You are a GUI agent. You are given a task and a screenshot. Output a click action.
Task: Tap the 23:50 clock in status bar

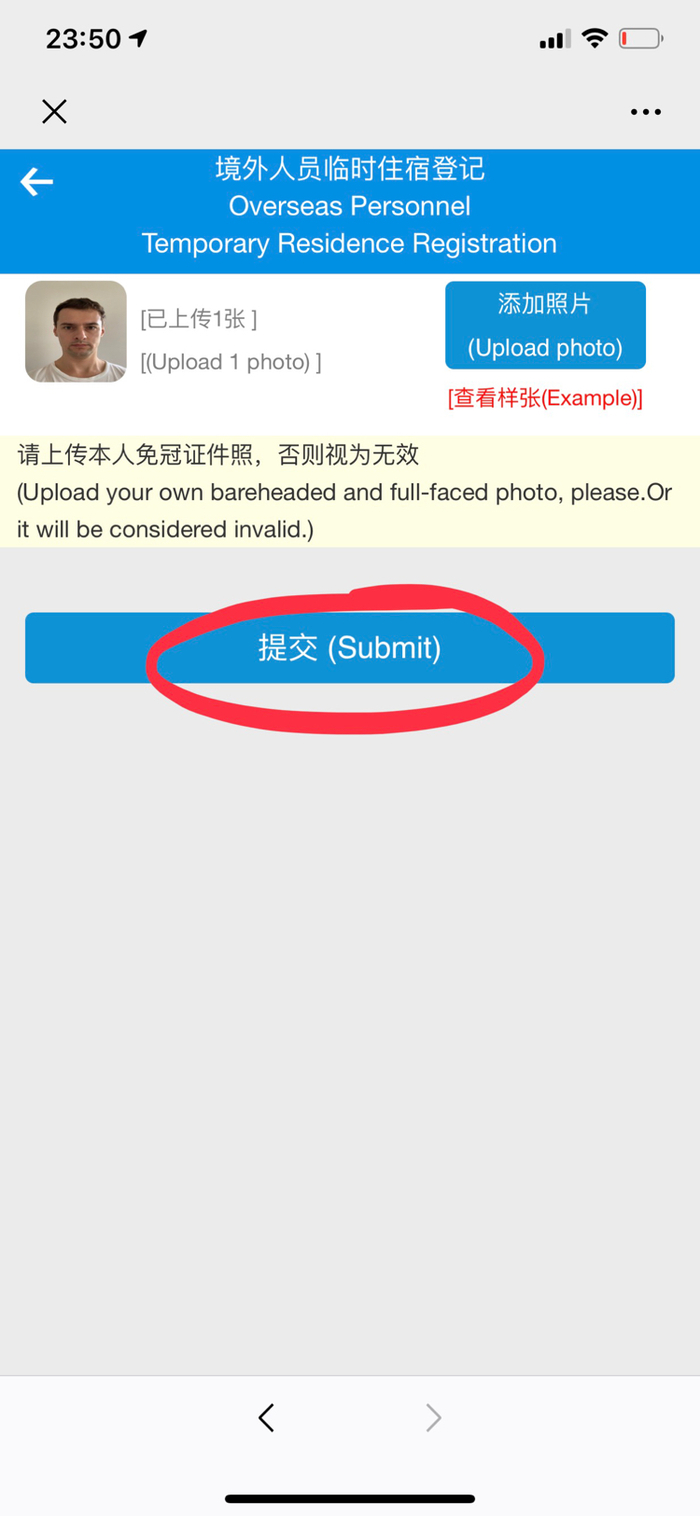[83, 39]
